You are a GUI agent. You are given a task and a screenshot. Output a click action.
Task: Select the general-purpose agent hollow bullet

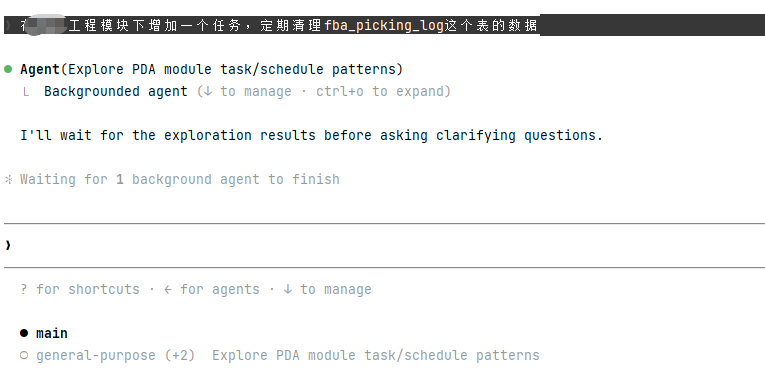(x=24, y=355)
